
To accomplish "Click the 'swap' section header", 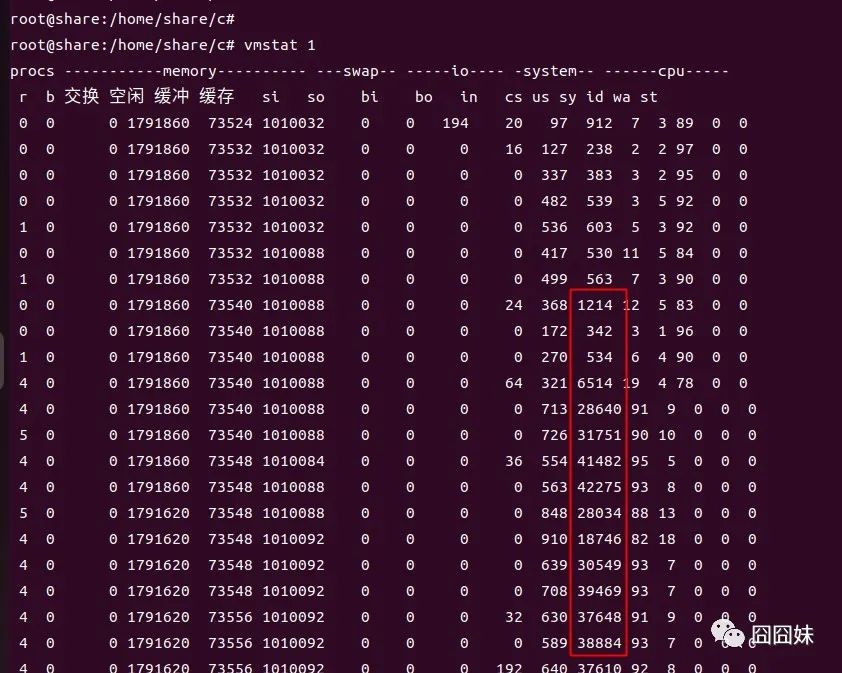I will [361, 71].
